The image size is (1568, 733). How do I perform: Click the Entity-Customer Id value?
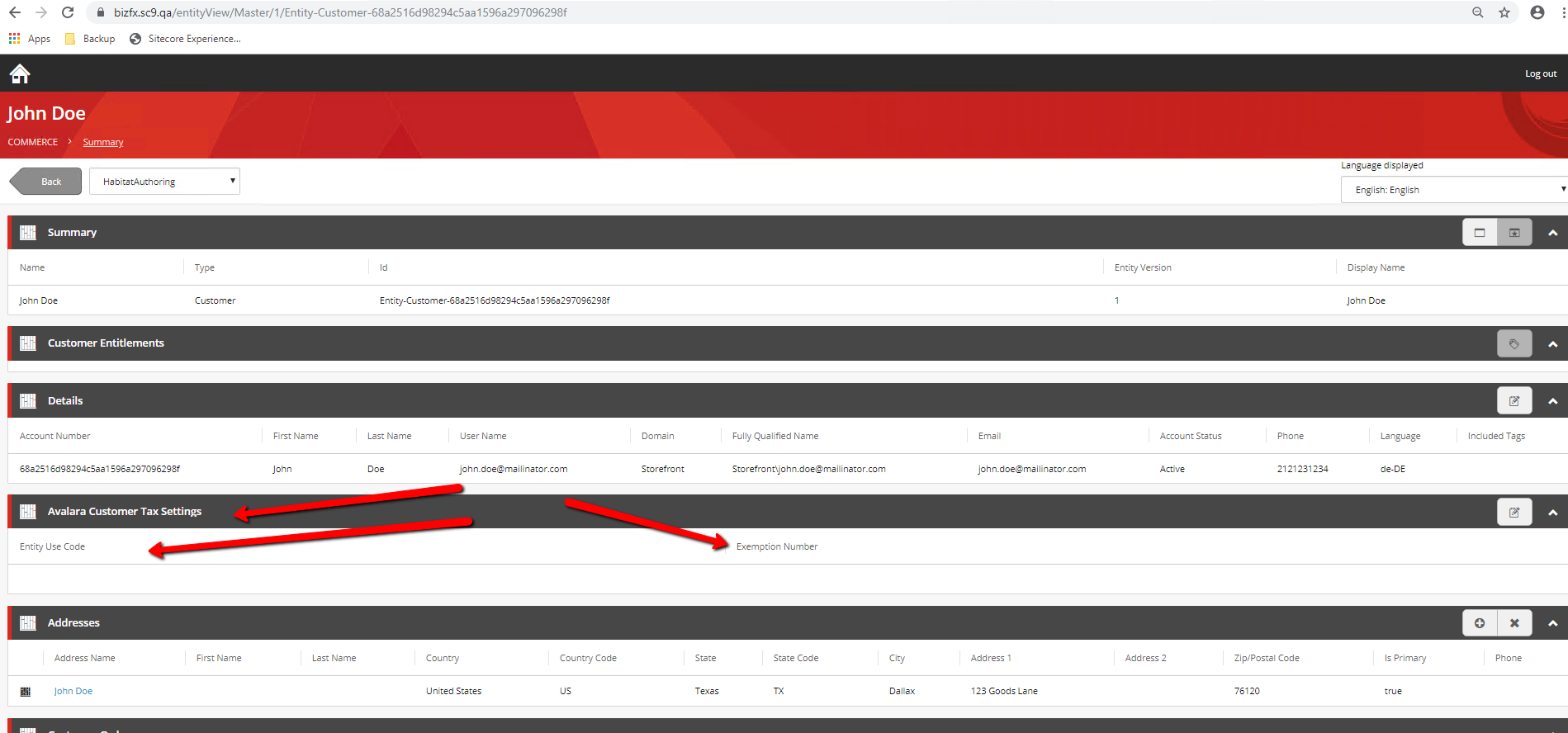click(495, 300)
